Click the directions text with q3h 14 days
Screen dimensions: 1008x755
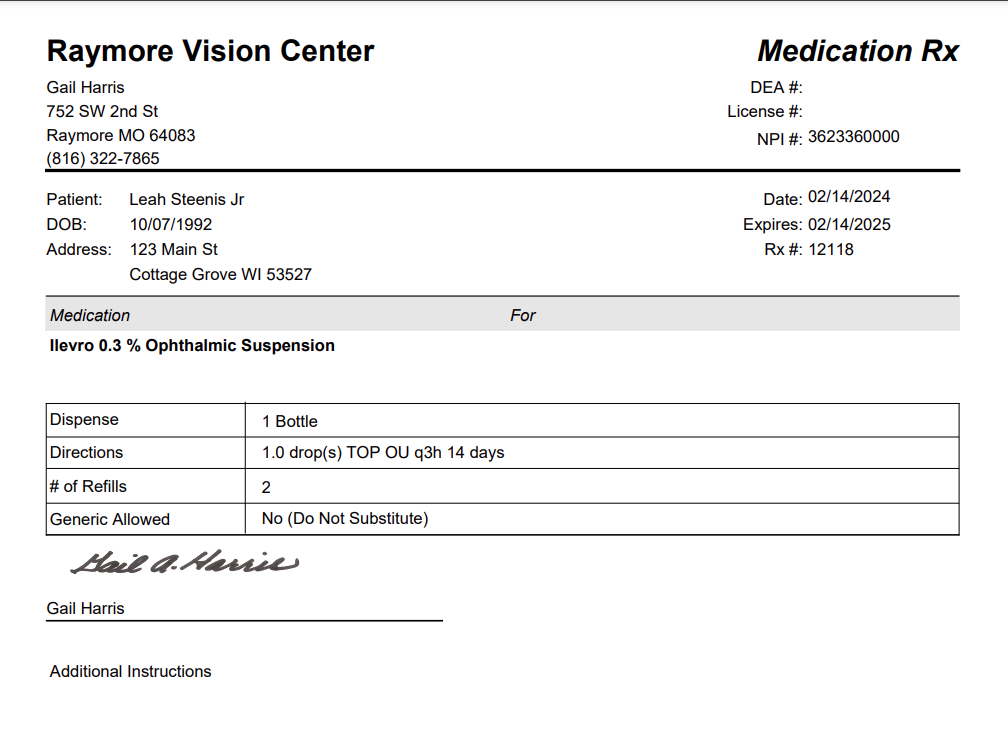(x=383, y=453)
